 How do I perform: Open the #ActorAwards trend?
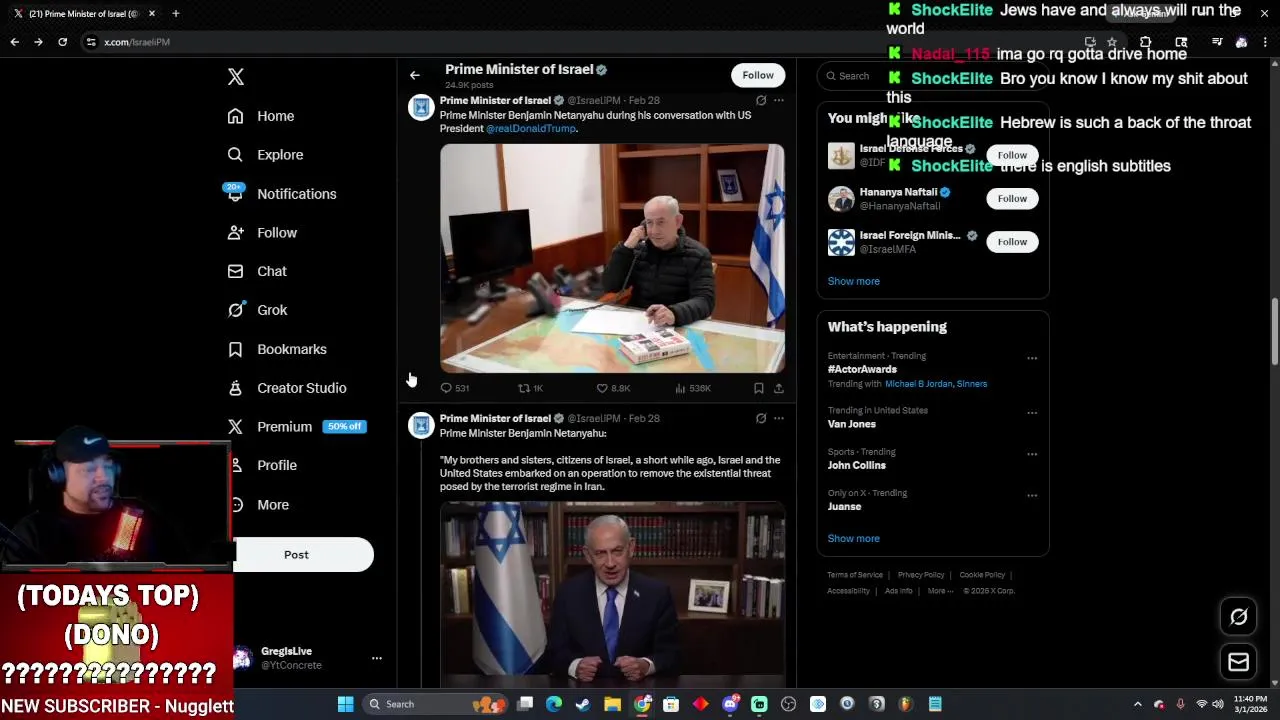862,369
